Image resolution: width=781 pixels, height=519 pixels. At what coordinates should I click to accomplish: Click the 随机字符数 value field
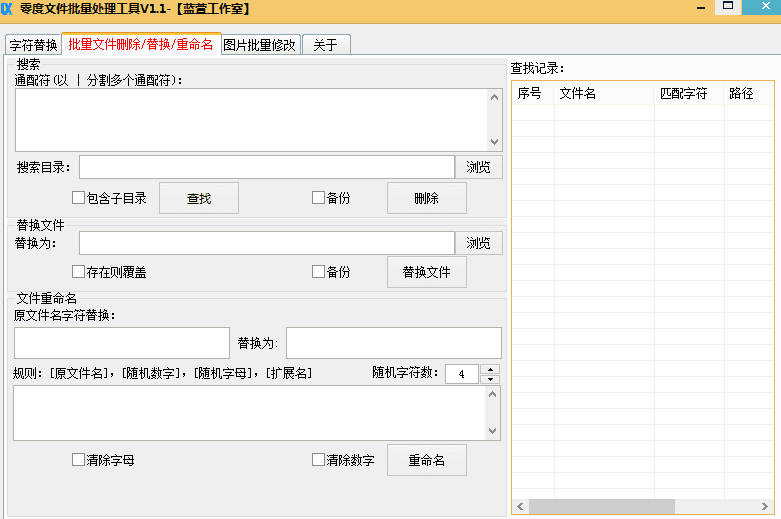[462, 374]
